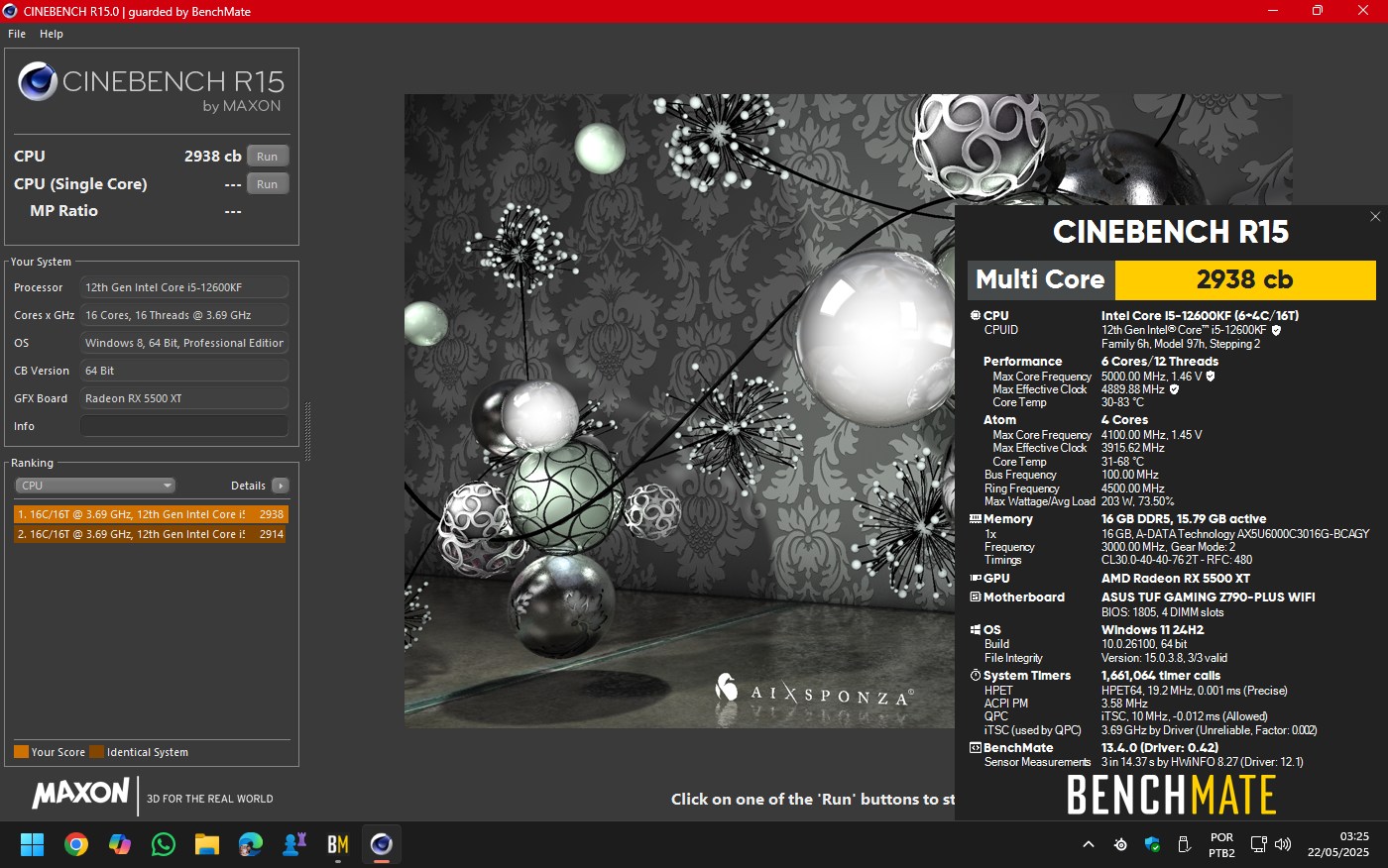Open the Windows Start menu
Screen dimensions: 1388x868
[x=33, y=844]
